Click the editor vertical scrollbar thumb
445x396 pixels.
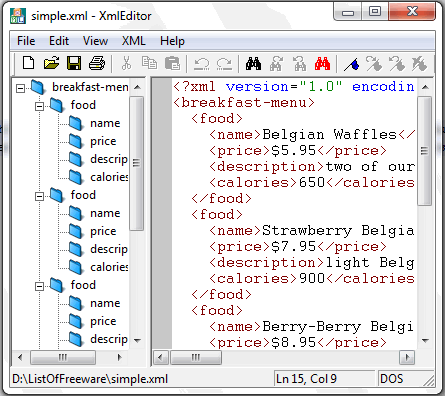[424, 151]
